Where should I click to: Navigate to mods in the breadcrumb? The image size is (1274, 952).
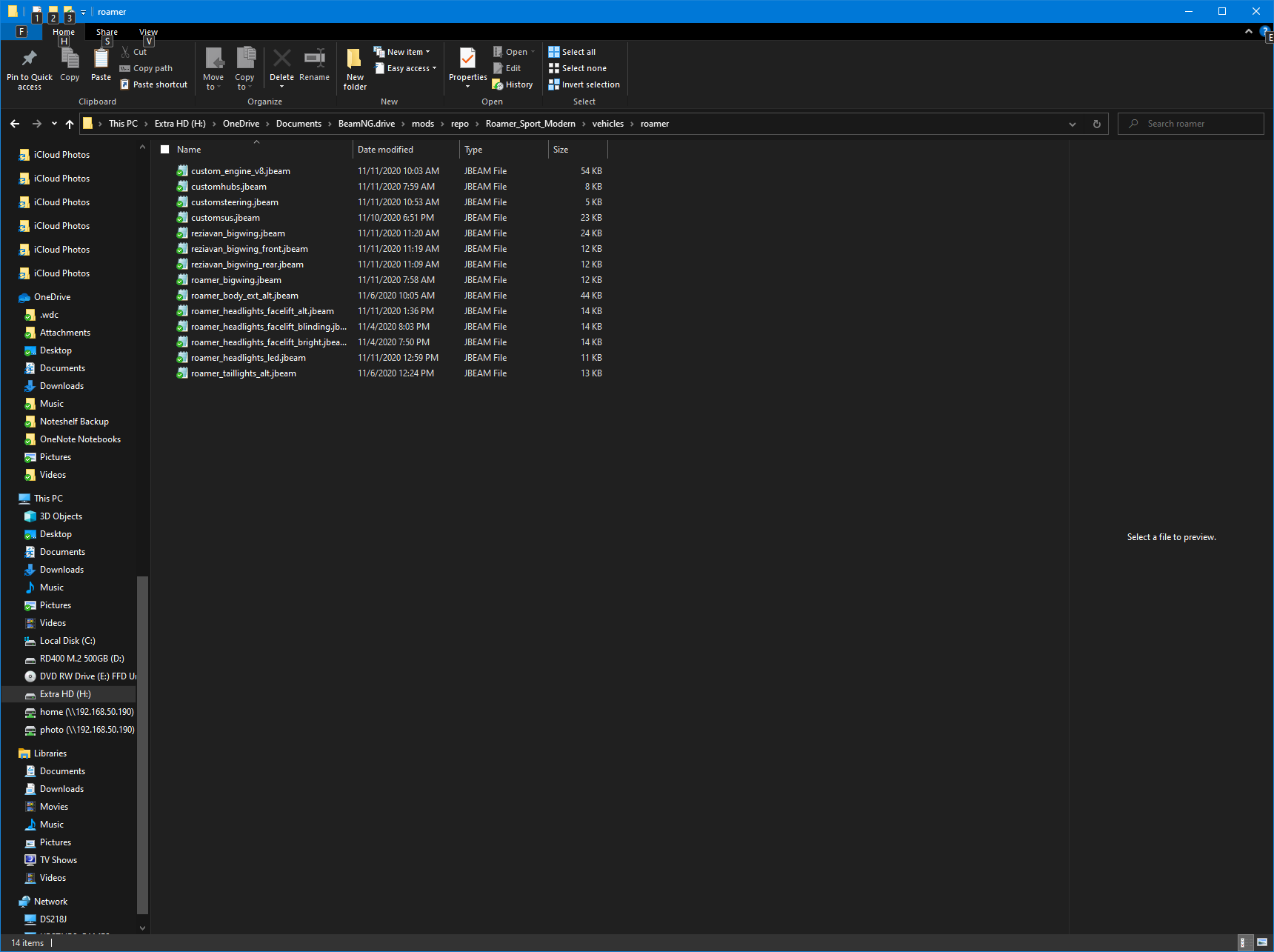click(423, 124)
